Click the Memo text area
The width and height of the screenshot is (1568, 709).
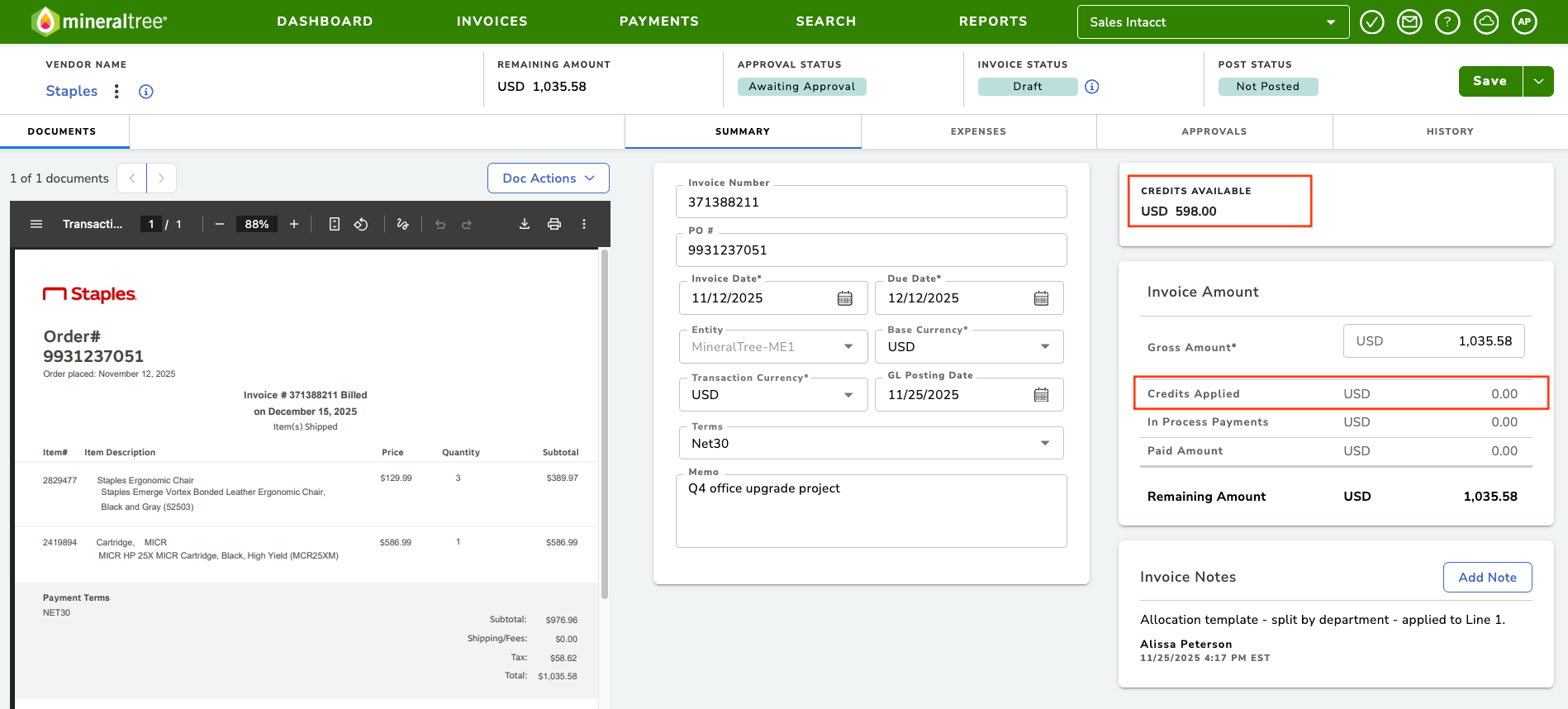[872, 511]
